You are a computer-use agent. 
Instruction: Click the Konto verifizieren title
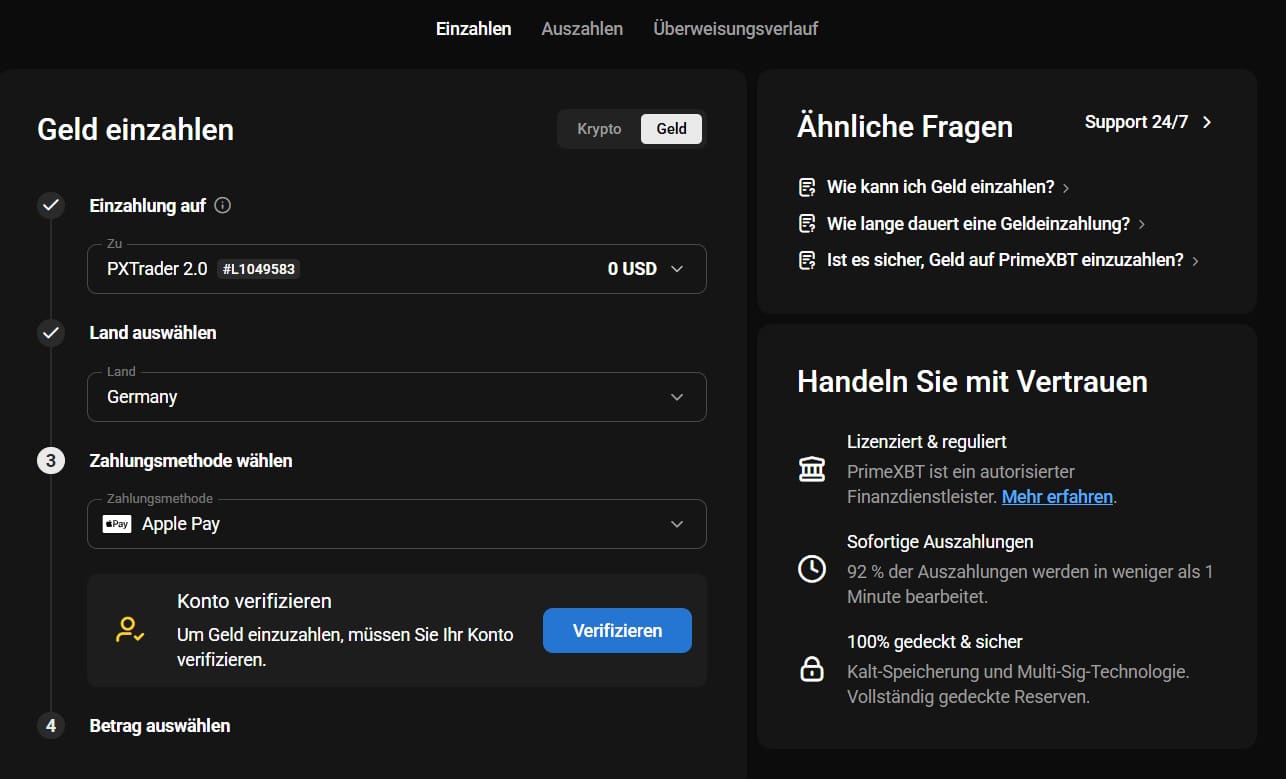[254, 601]
